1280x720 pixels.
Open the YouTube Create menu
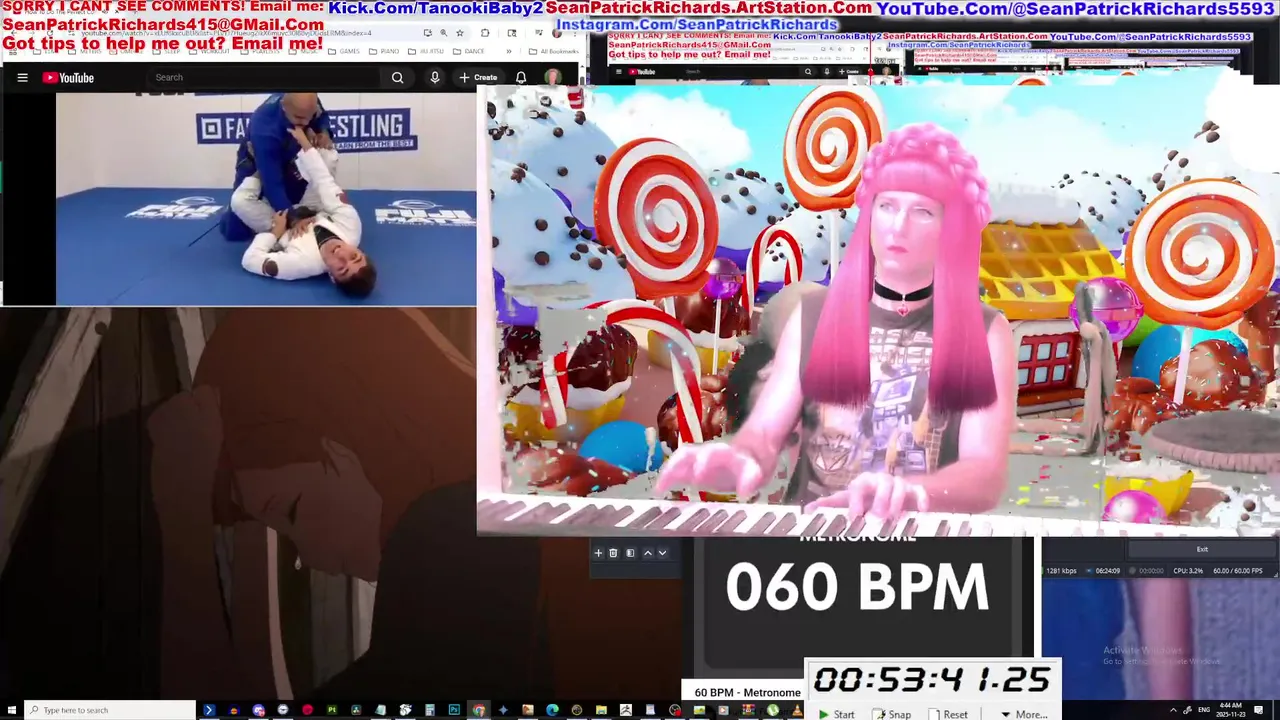click(x=478, y=77)
